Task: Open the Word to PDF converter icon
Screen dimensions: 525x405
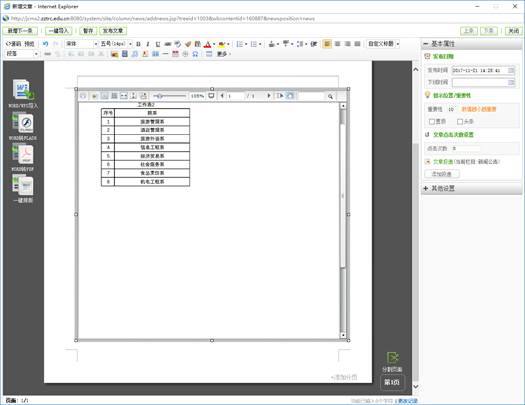Action: (23, 154)
